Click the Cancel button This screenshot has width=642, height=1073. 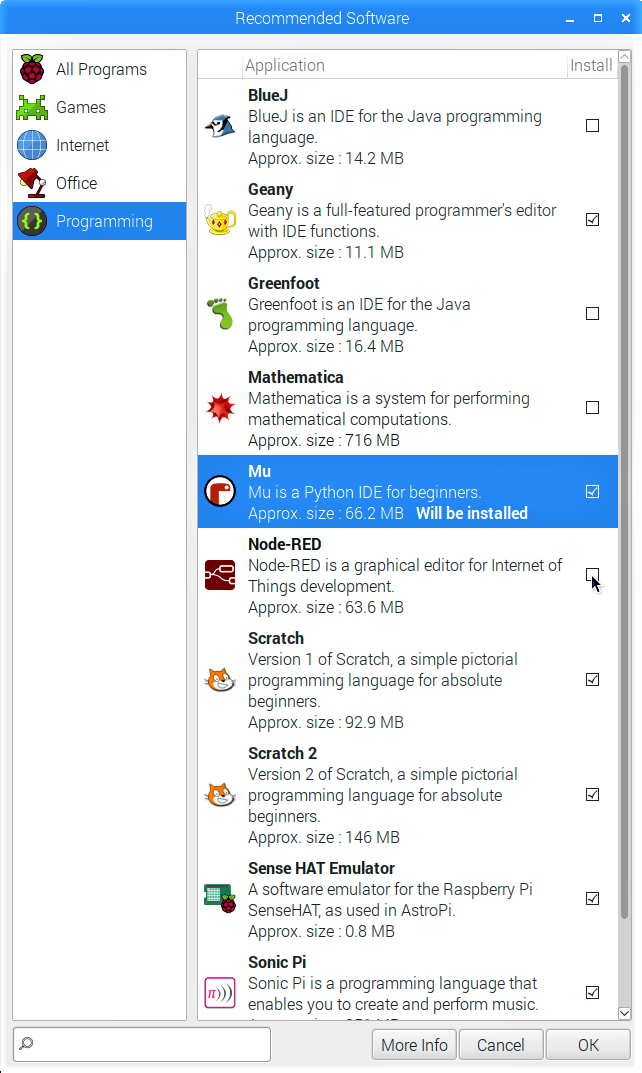[501, 1045]
